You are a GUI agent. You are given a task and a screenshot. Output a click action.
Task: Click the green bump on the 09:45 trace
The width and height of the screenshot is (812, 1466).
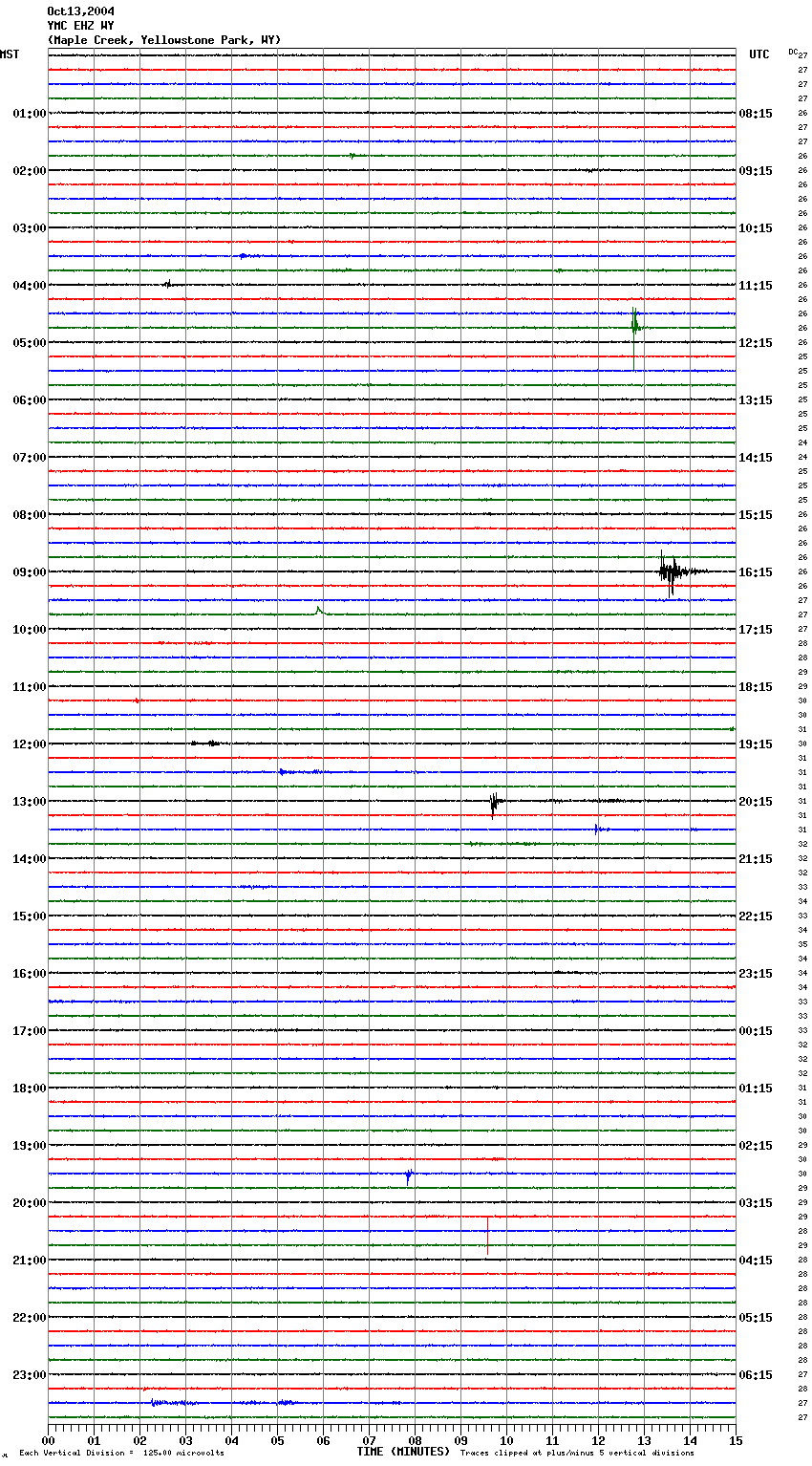tap(319, 612)
